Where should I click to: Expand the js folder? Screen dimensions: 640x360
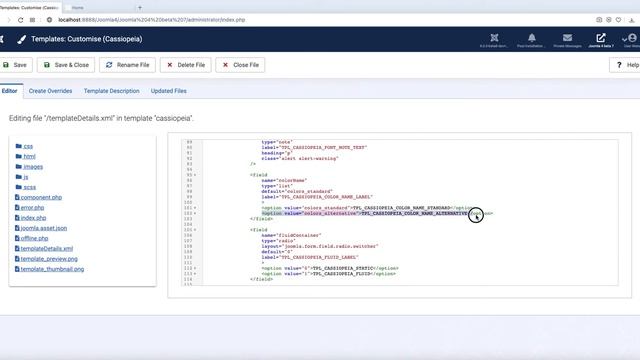pos(26,177)
